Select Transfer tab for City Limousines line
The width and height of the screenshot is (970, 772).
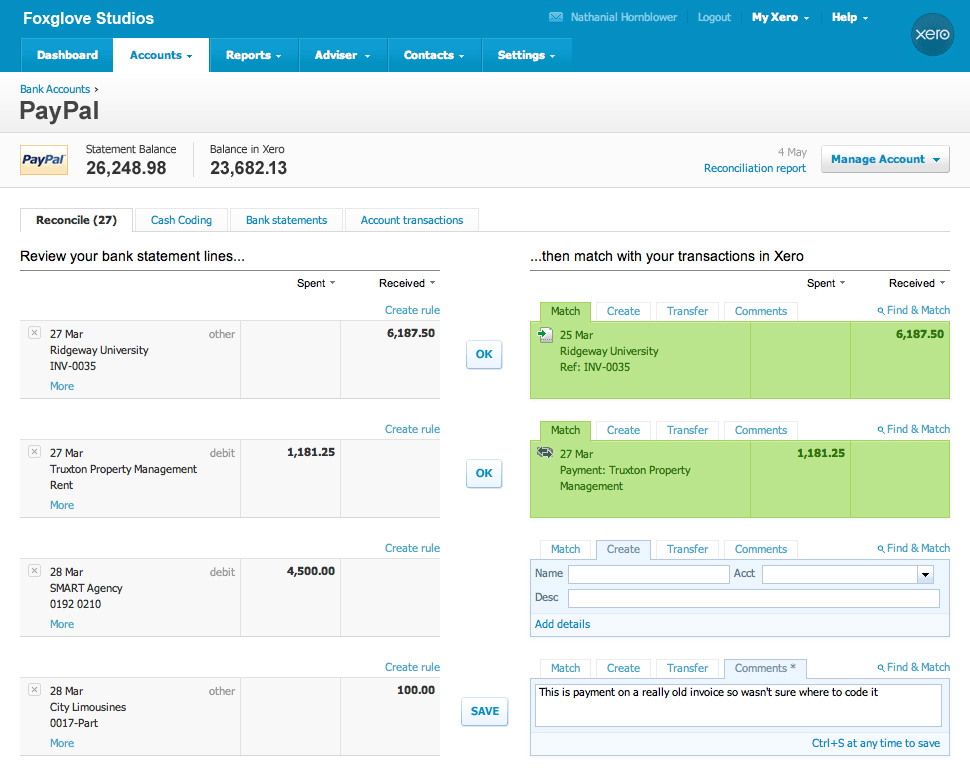coord(687,668)
